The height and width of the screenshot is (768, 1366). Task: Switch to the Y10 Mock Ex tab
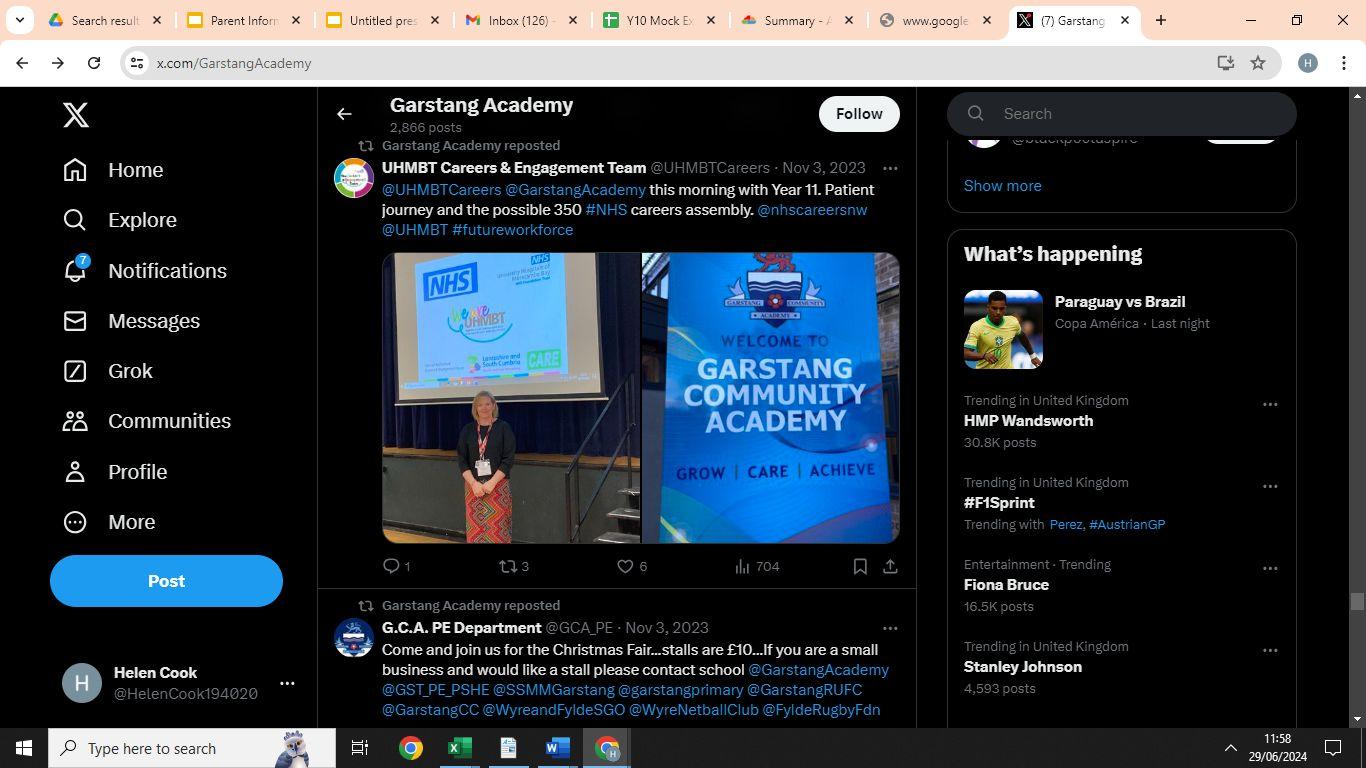point(658,20)
